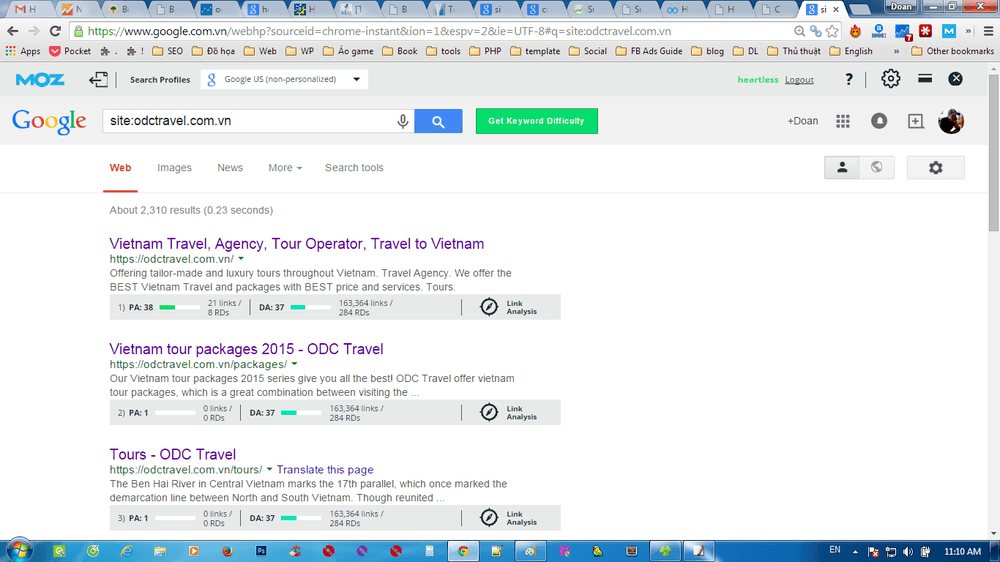Click the volume icon in system tray

[x=908, y=552]
